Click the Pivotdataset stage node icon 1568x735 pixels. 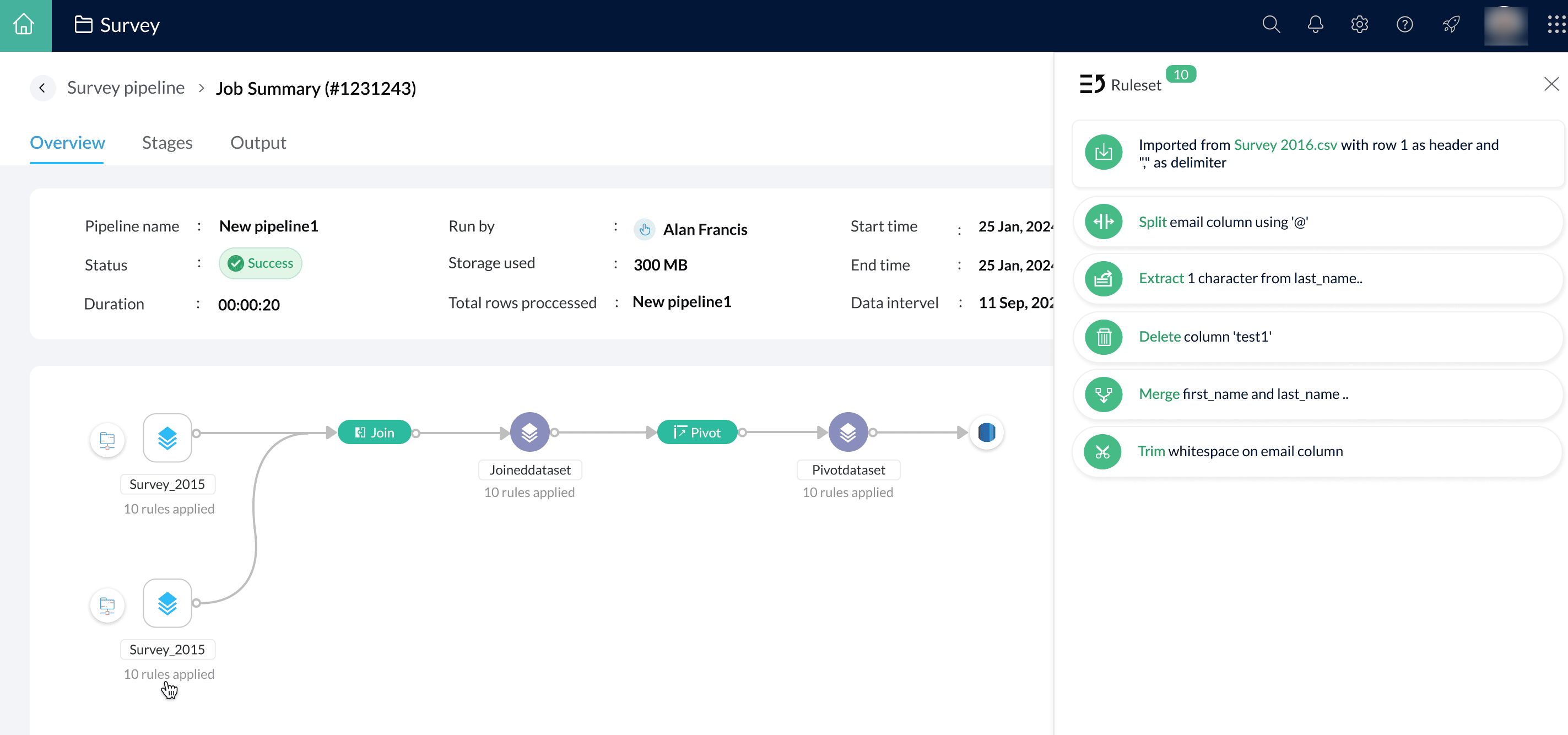848,433
